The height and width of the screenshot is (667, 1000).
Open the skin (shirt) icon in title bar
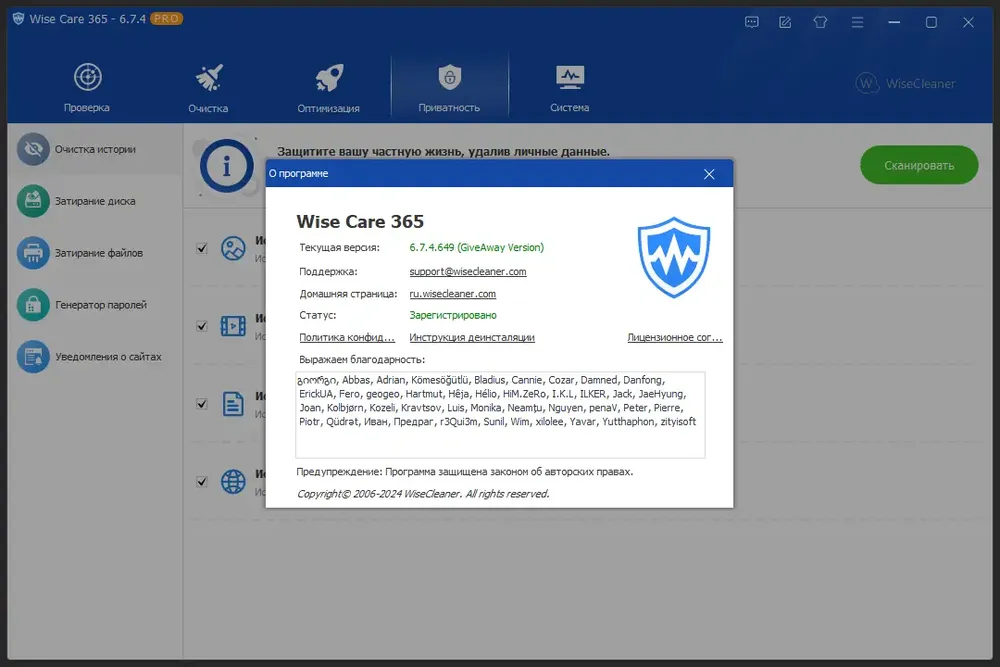point(820,22)
